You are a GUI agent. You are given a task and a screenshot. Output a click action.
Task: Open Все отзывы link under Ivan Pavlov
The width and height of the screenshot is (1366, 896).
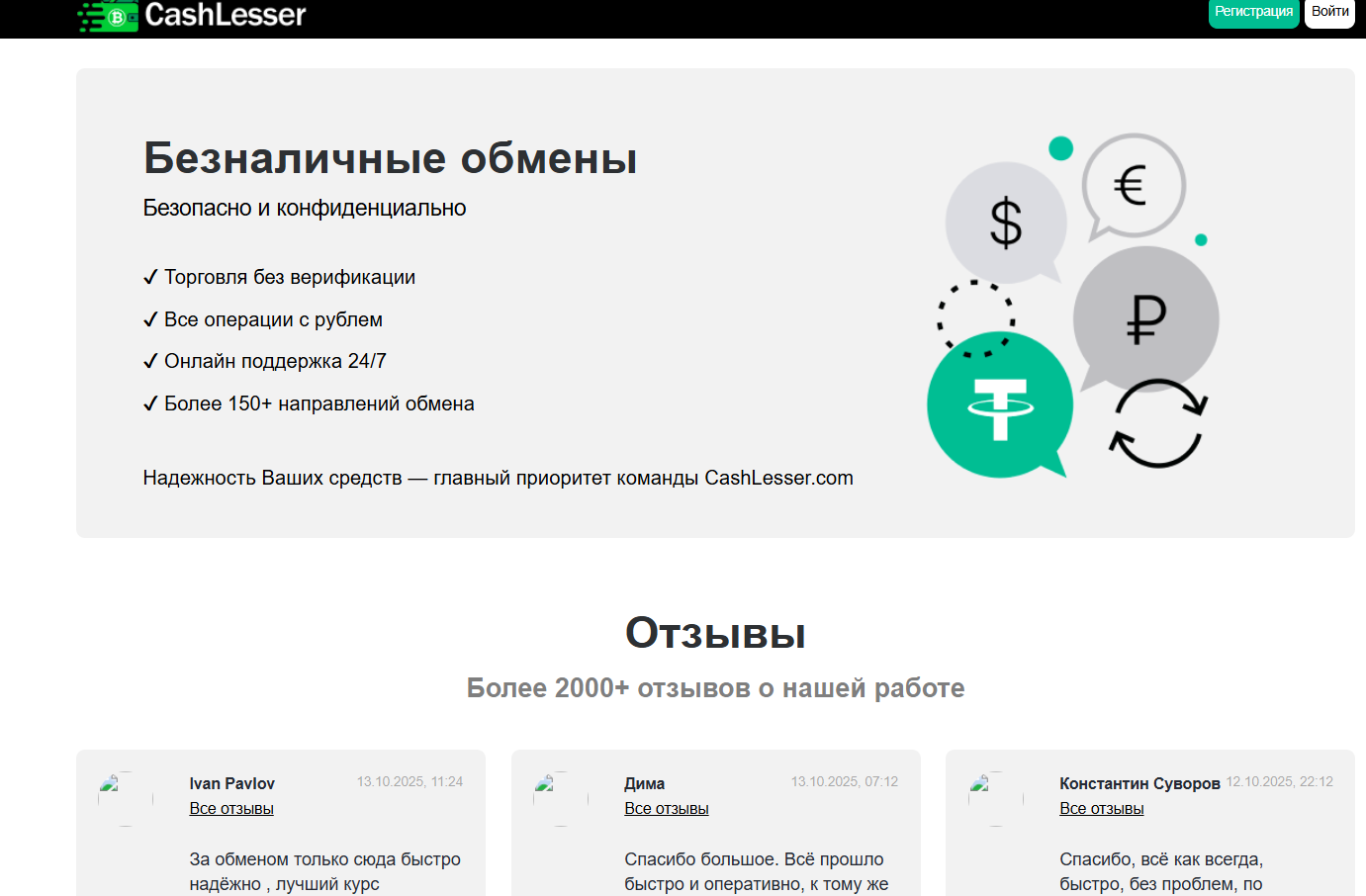coord(231,809)
